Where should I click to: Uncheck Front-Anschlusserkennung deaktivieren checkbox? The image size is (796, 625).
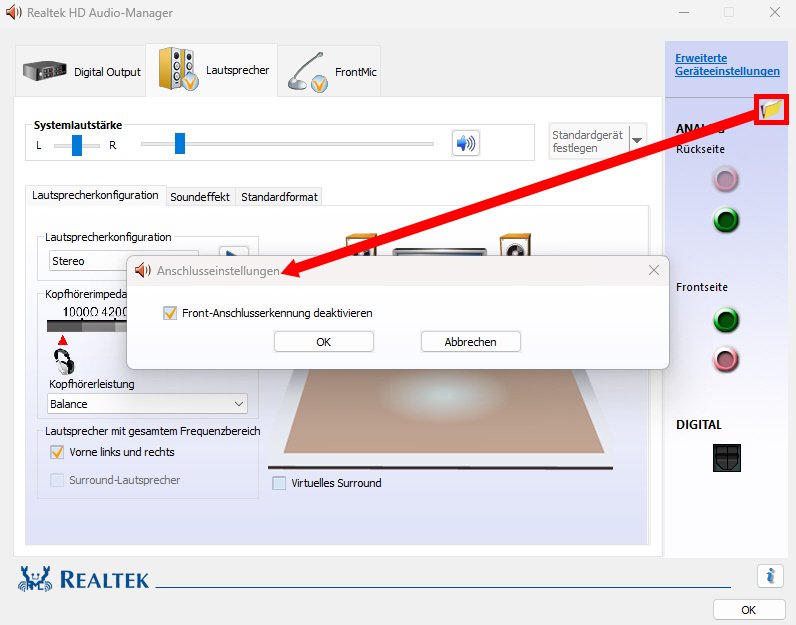[x=170, y=313]
